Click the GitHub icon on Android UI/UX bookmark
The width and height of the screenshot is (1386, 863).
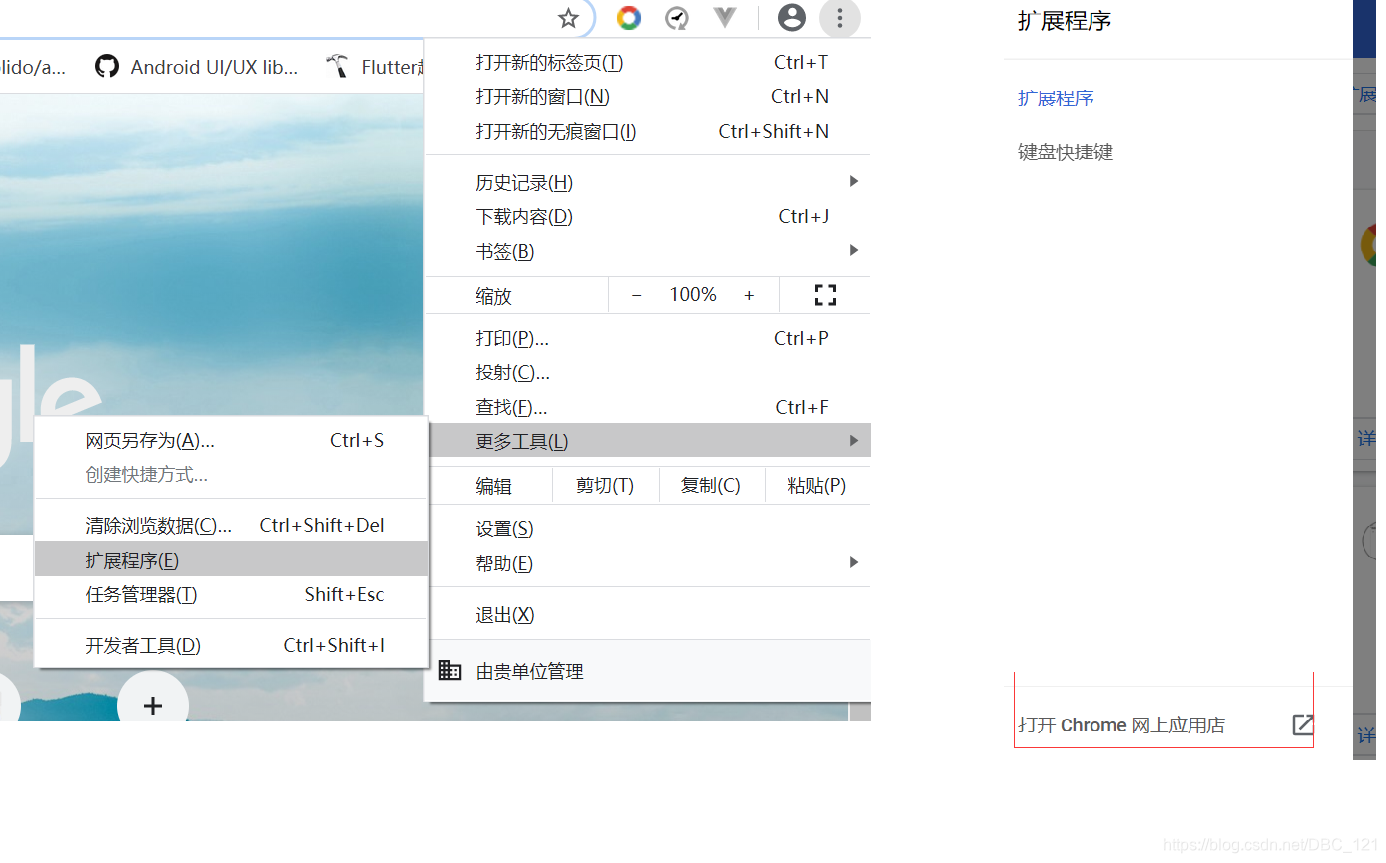pos(107,66)
